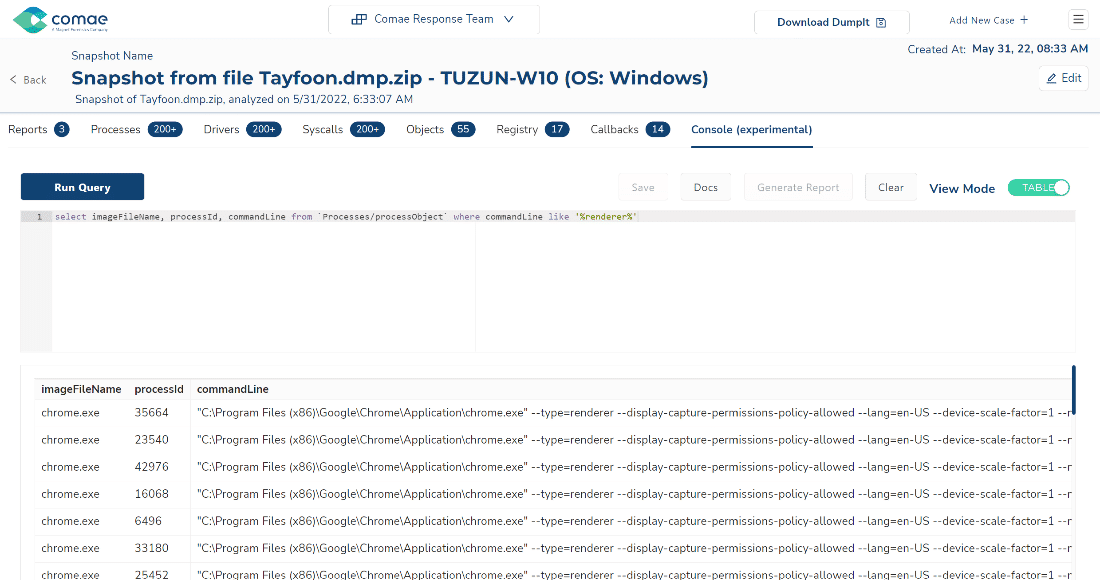
Task: Switch to the Syscalls tab
Action: [x=344, y=129]
